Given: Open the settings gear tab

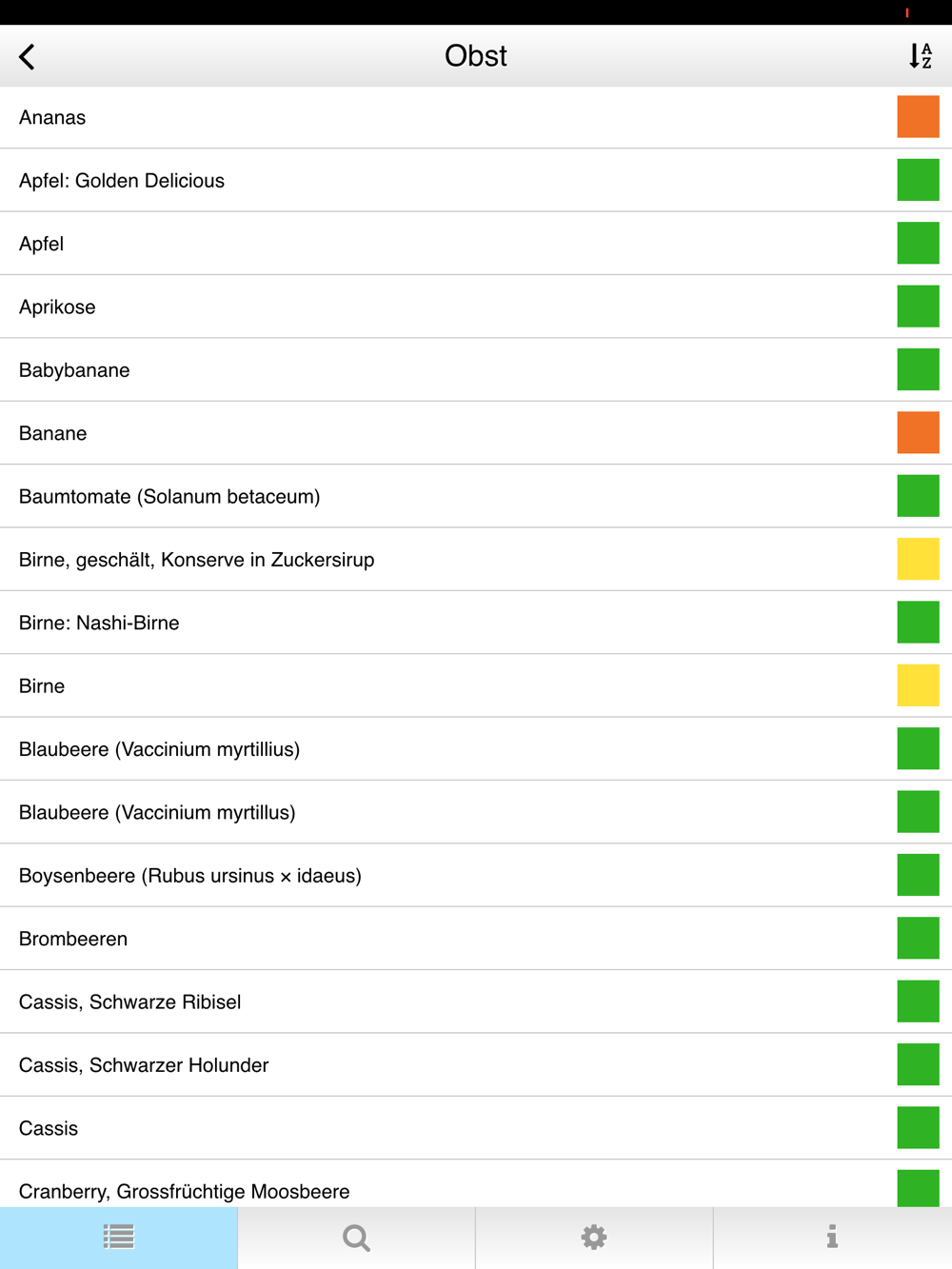Looking at the screenshot, I should click(594, 1238).
